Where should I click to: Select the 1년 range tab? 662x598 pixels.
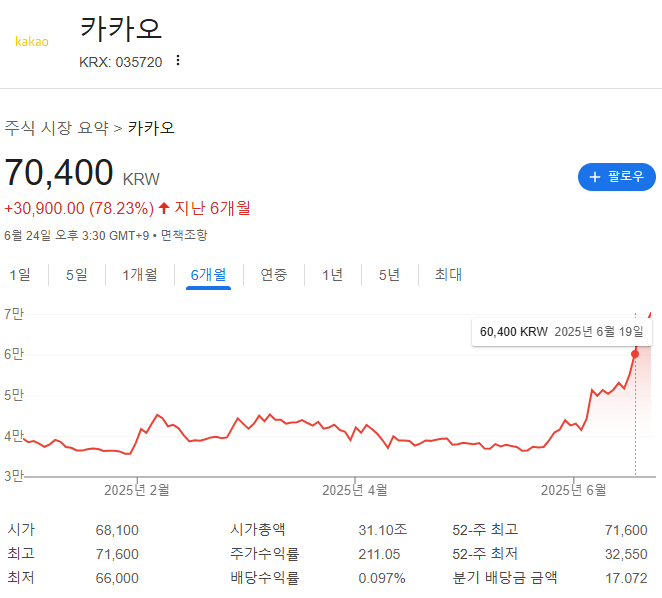tap(332, 275)
